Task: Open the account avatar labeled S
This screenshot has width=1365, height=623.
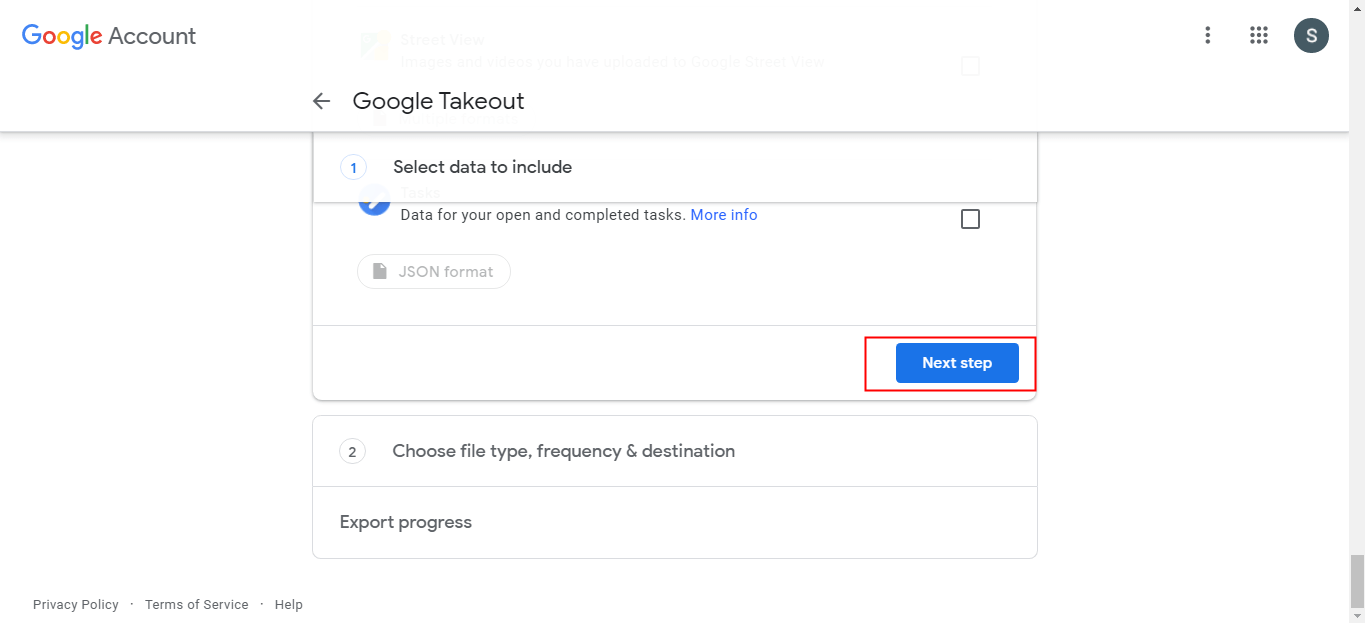Action: point(1311,36)
